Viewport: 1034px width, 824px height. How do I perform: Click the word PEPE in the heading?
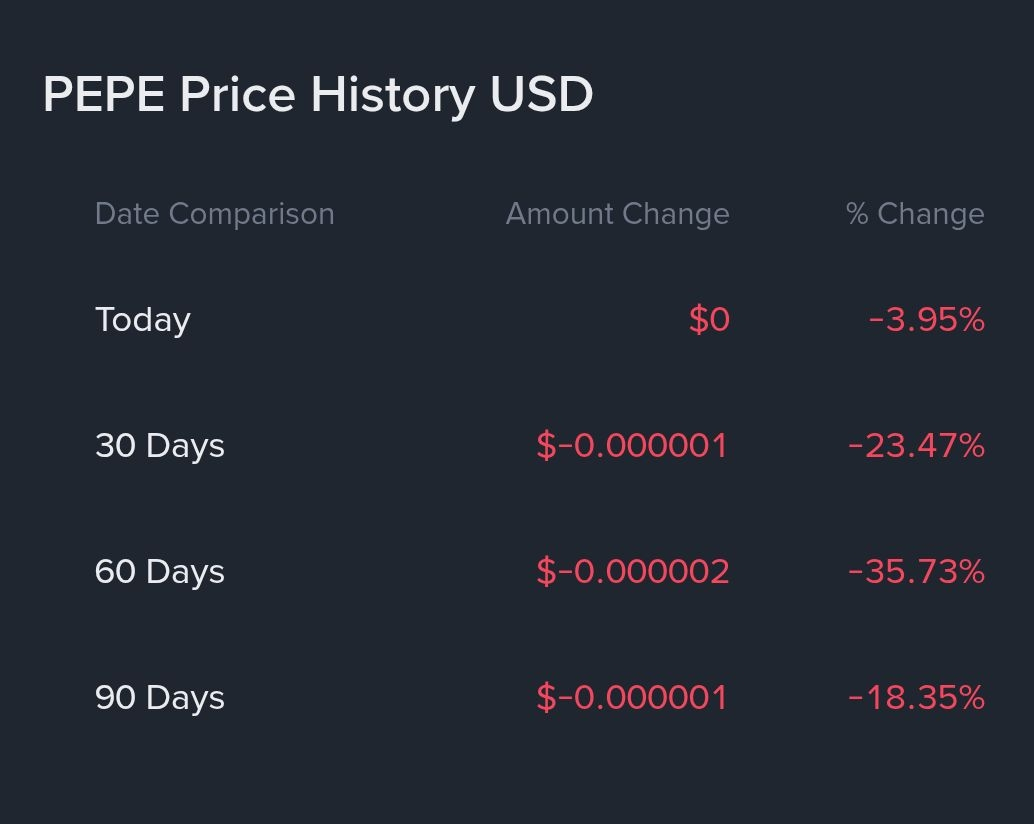(104, 95)
